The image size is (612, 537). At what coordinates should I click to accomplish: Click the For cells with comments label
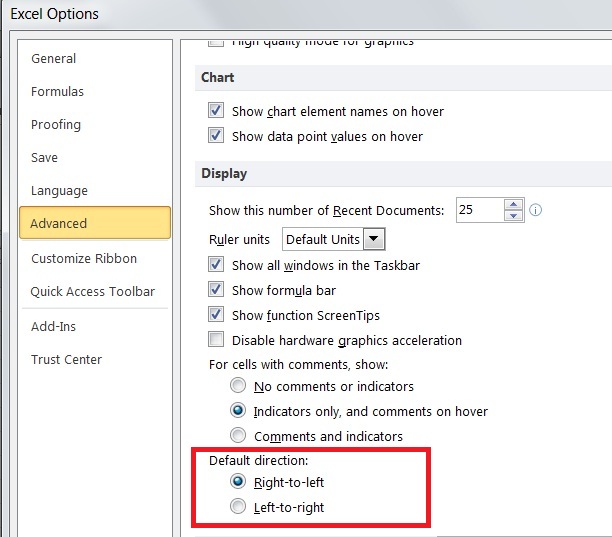pos(299,365)
